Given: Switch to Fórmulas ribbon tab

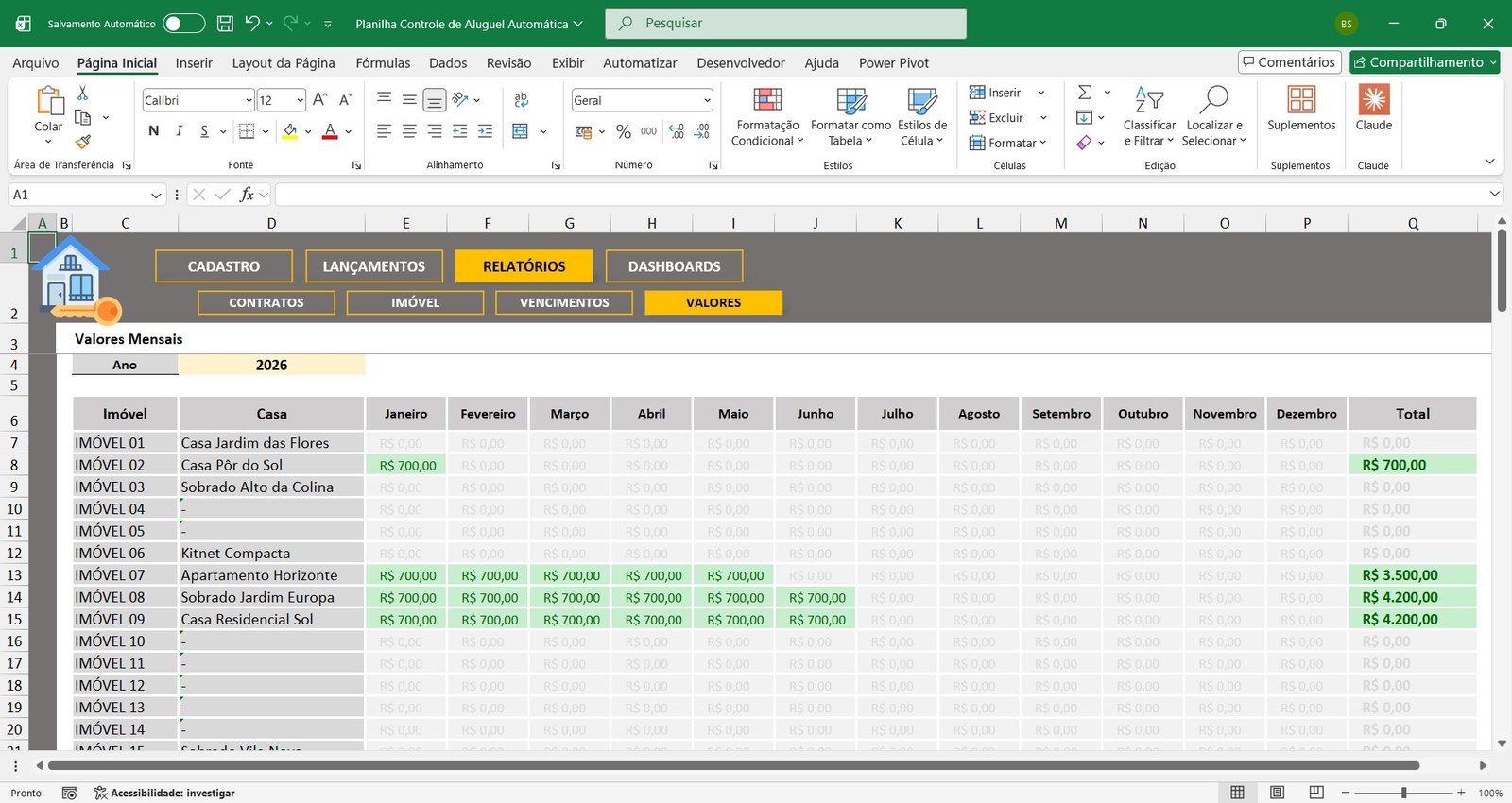Looking at the screenshot, I should (x=383, y=62).
